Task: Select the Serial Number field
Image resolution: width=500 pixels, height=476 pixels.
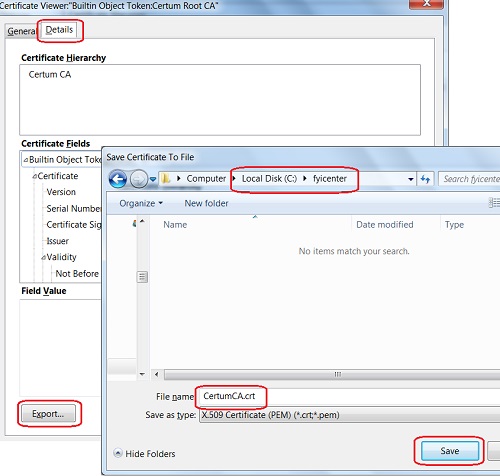Action: pos(74,209)
